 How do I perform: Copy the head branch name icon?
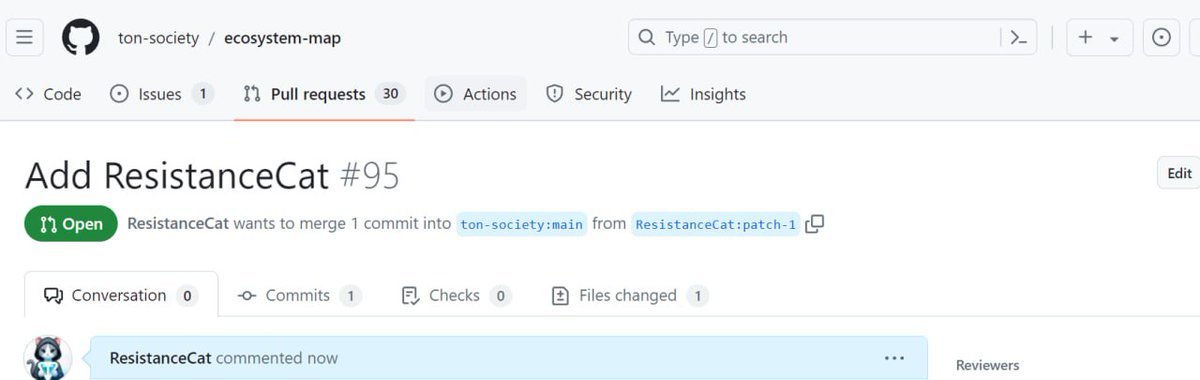tap(815, 224)
